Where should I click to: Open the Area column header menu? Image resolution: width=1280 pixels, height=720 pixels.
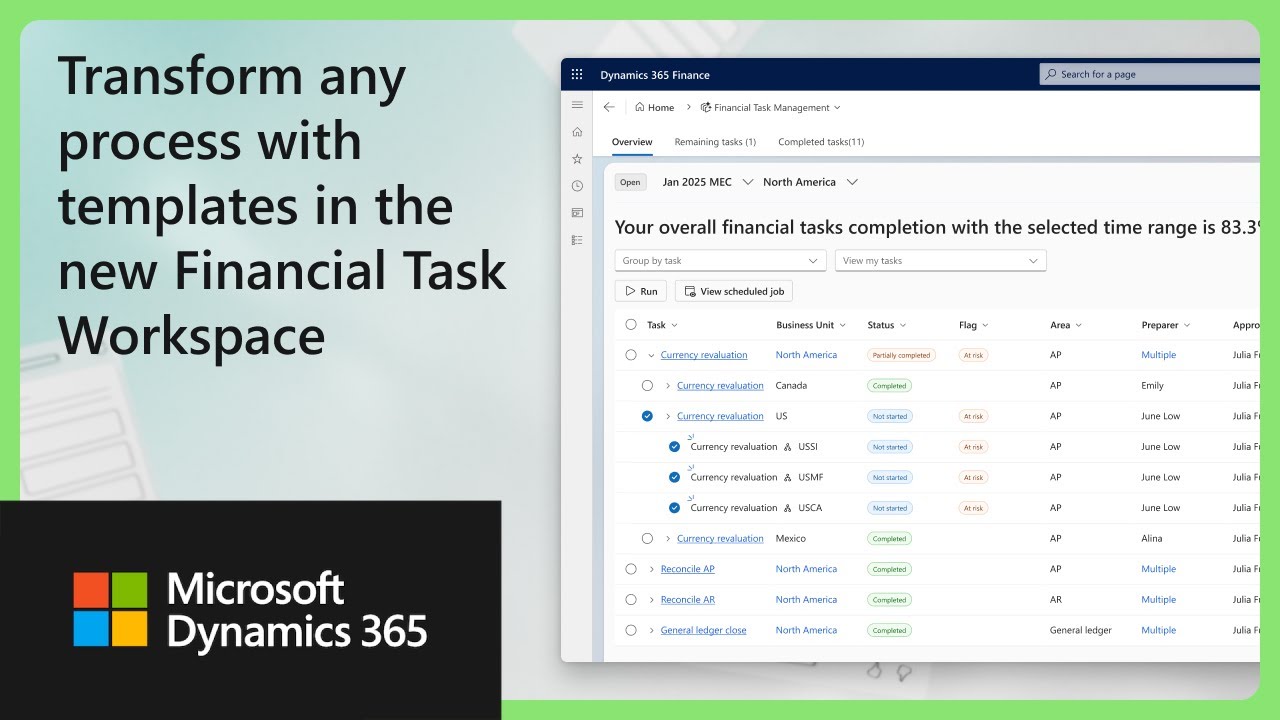point(1079,325)
